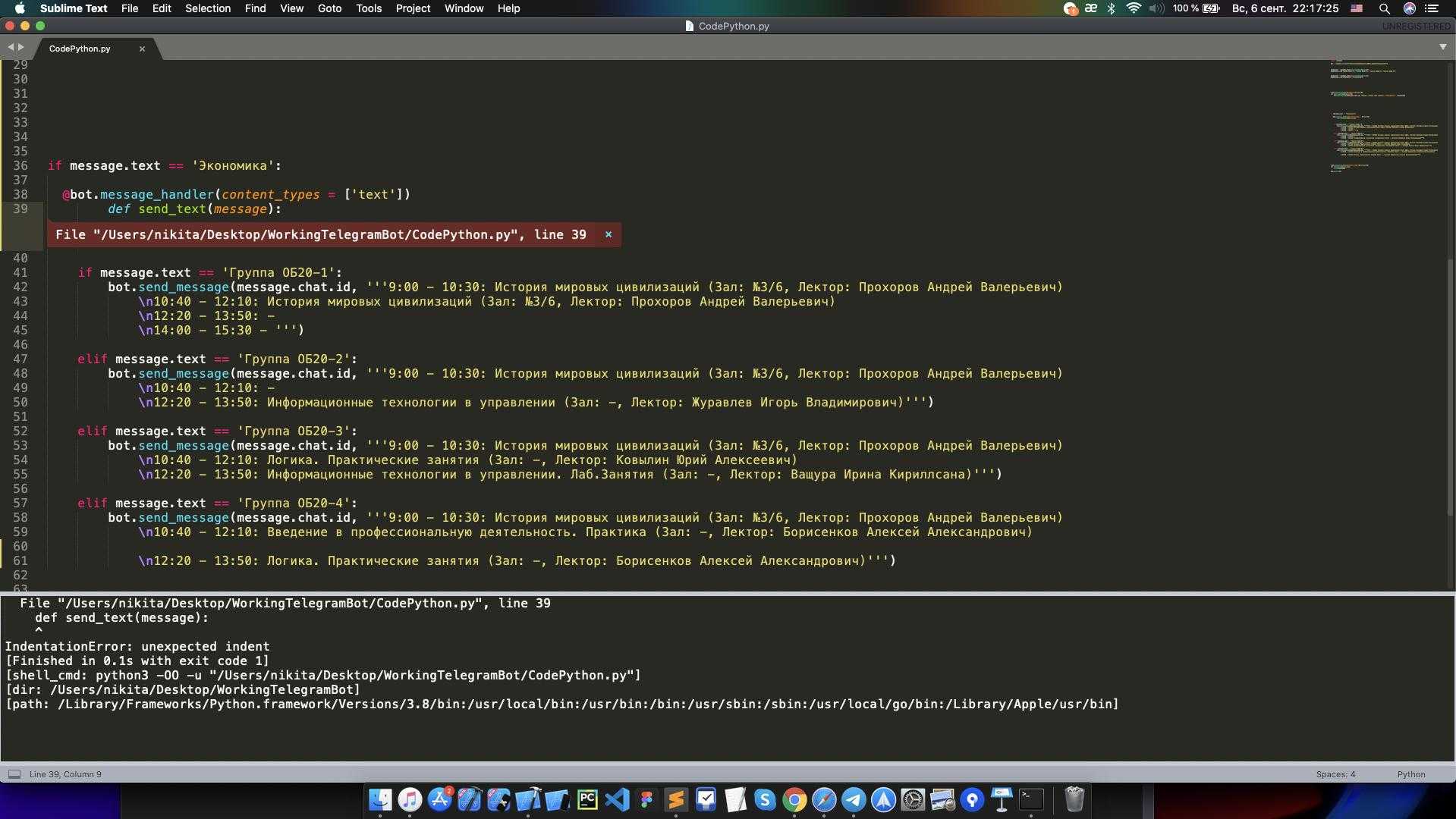The image size is (1456, 819).
Task: Click the 'Группа ОБ20-4' elif line
Action: pyautogui.click(x=217, y=503)
